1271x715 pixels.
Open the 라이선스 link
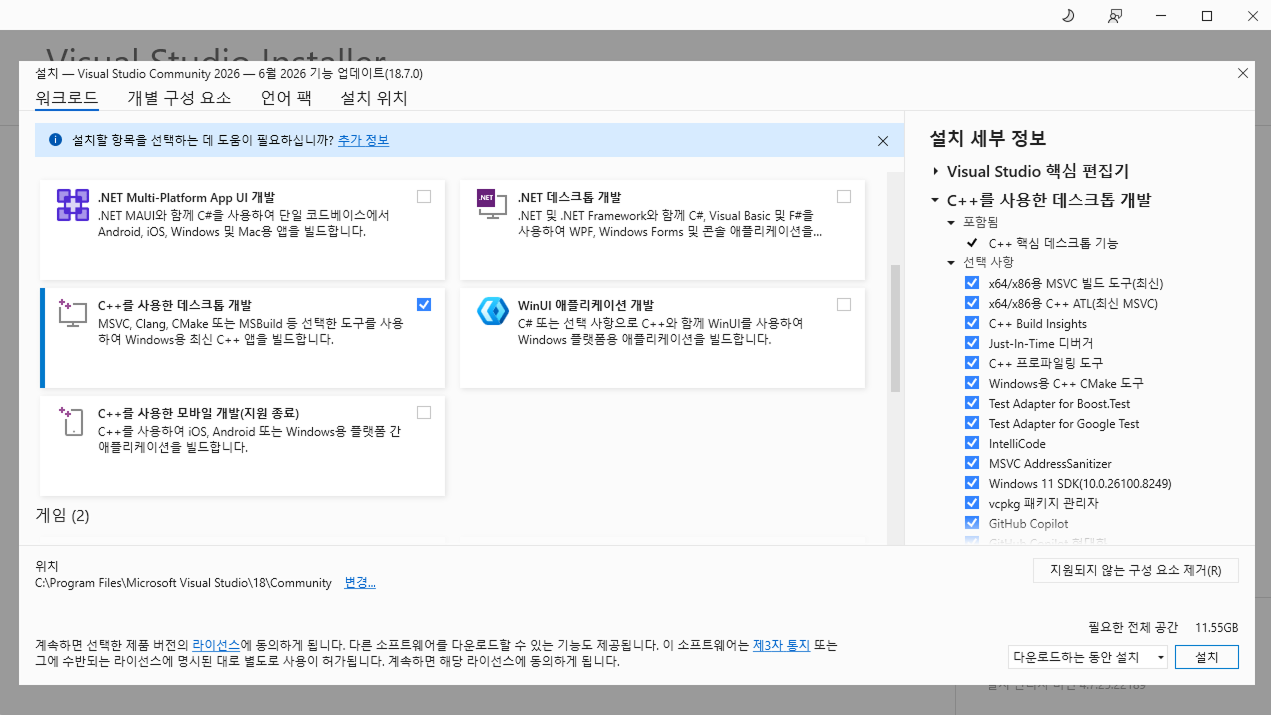pos(216,645)
